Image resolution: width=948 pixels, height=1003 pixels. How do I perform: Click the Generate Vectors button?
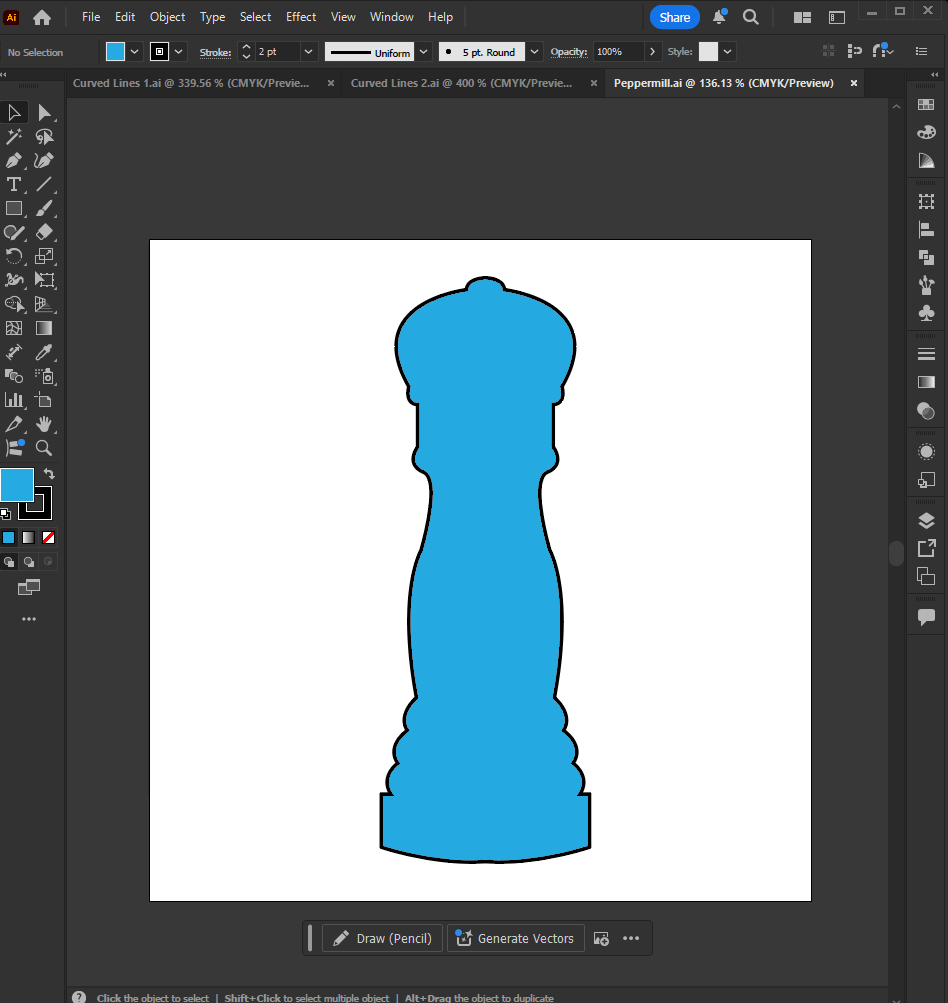pyautogui.click(x=516, y=938)
